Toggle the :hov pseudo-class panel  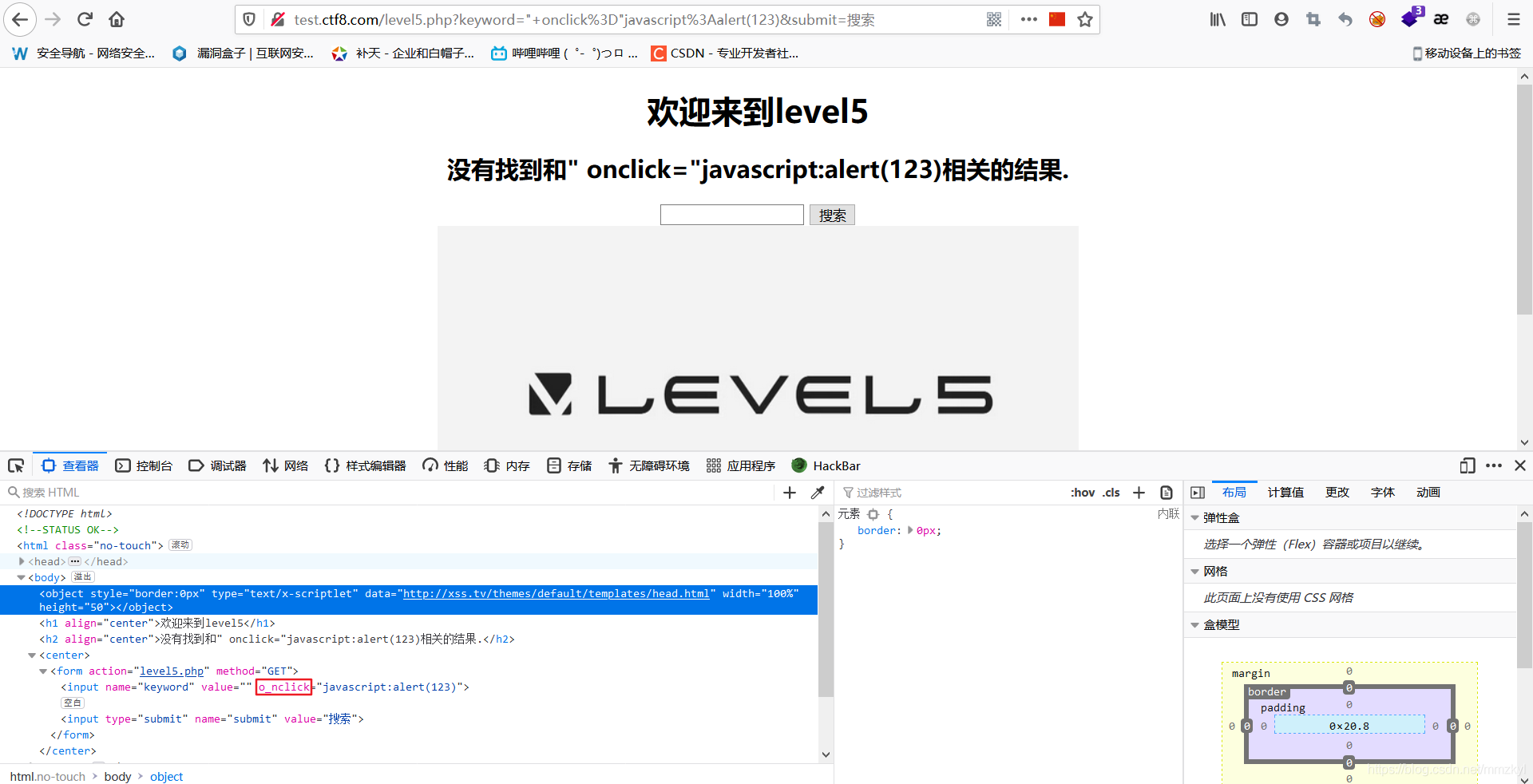1083,493
